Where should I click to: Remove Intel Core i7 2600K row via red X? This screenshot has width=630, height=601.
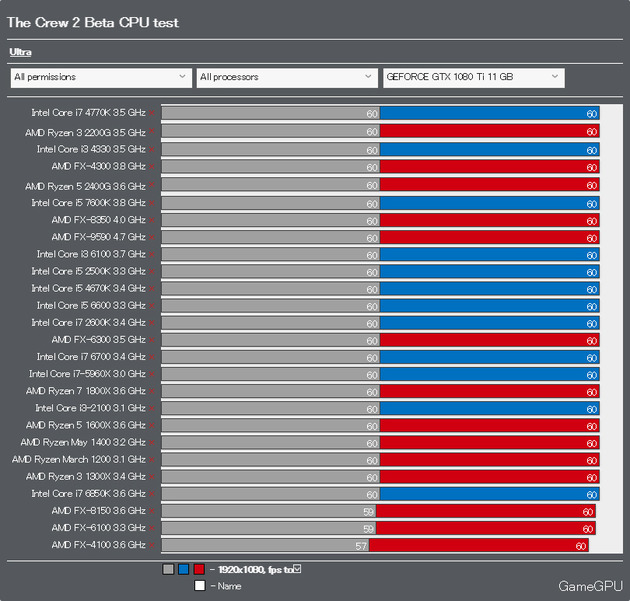pos(151,323)
